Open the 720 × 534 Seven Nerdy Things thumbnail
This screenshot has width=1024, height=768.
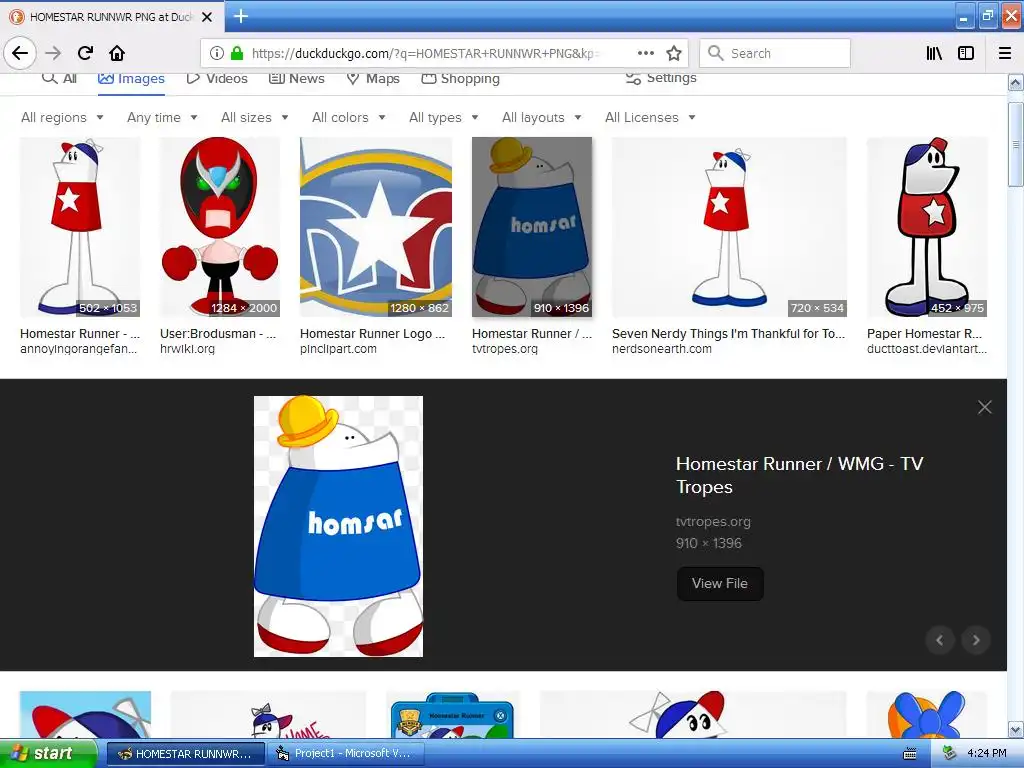coord(729,227)
